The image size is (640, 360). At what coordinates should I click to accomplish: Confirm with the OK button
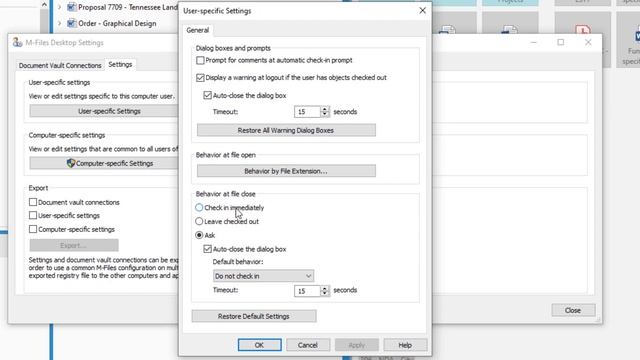coord(259,345)
